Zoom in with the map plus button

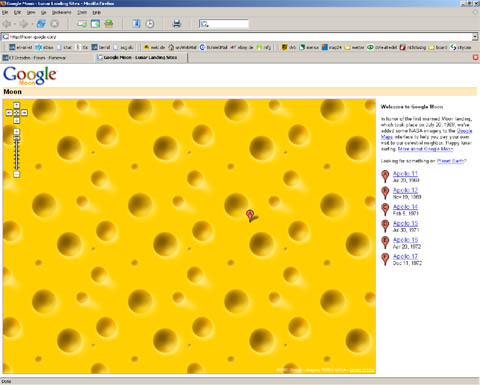(17, 131)
